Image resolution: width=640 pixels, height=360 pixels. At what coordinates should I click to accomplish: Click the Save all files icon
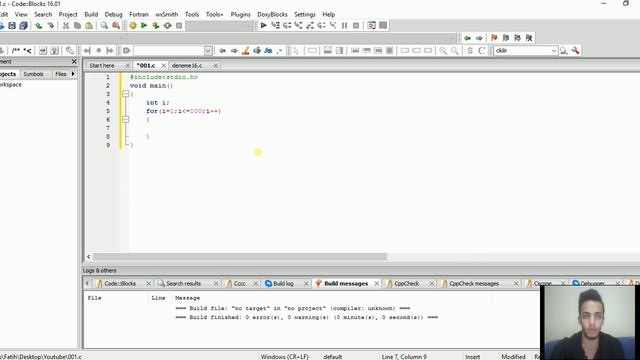[23, 26]
